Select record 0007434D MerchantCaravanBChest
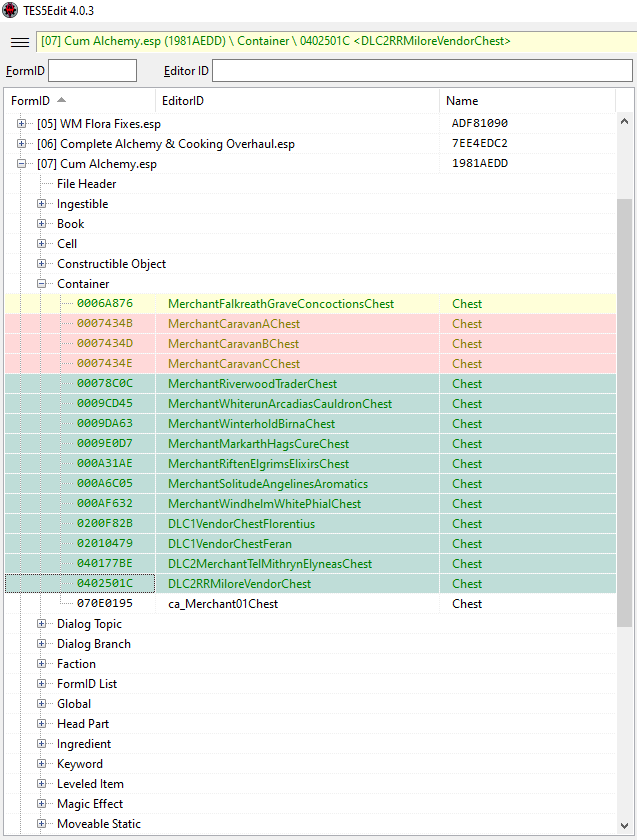 [x=310, y=343]
